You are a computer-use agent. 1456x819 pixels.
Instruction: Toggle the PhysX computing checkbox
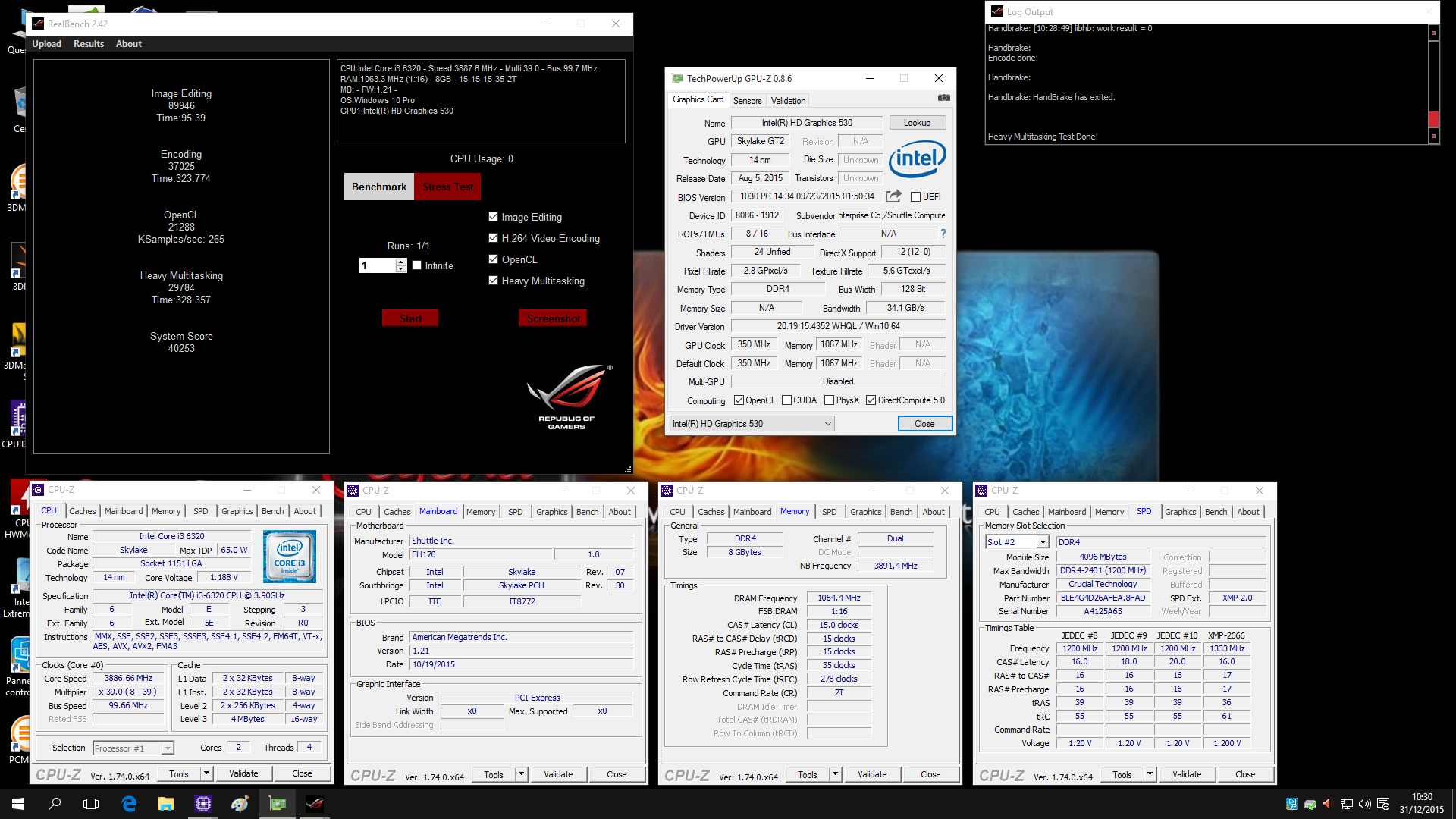[x=829, y=400]
